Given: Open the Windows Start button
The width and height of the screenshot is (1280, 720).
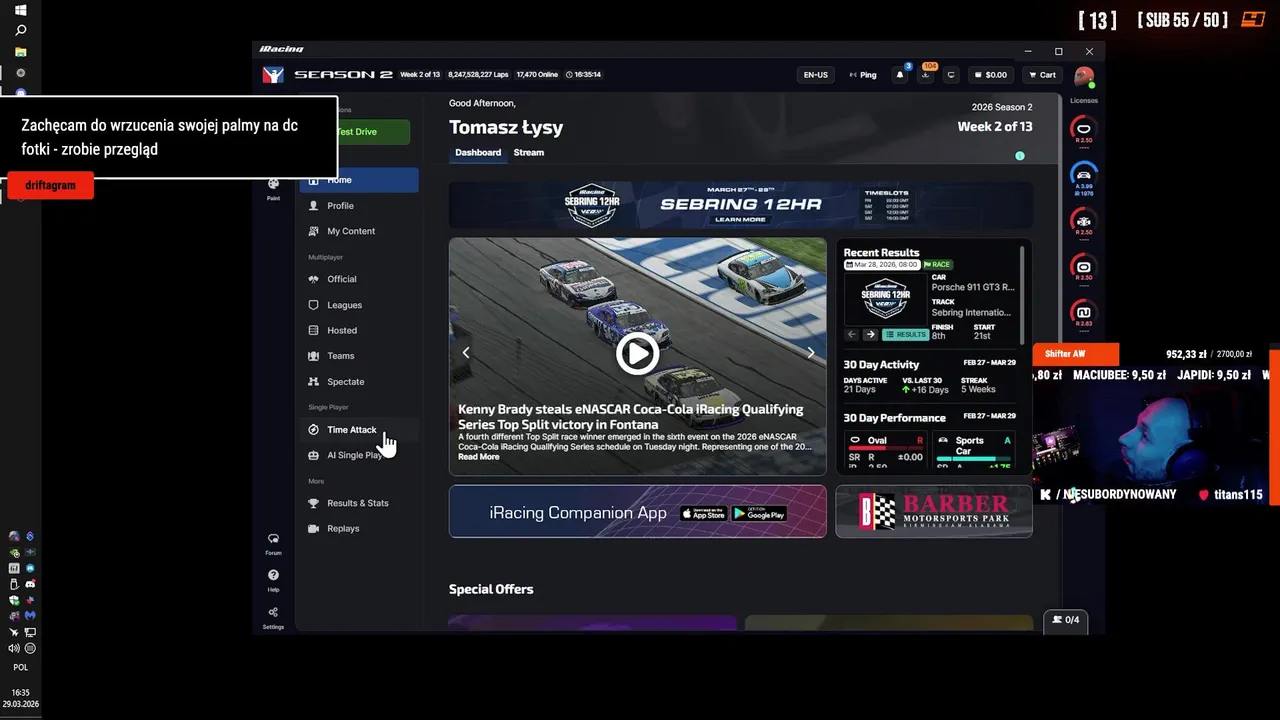Looking at the screenshot, I should tap(20, 11).
